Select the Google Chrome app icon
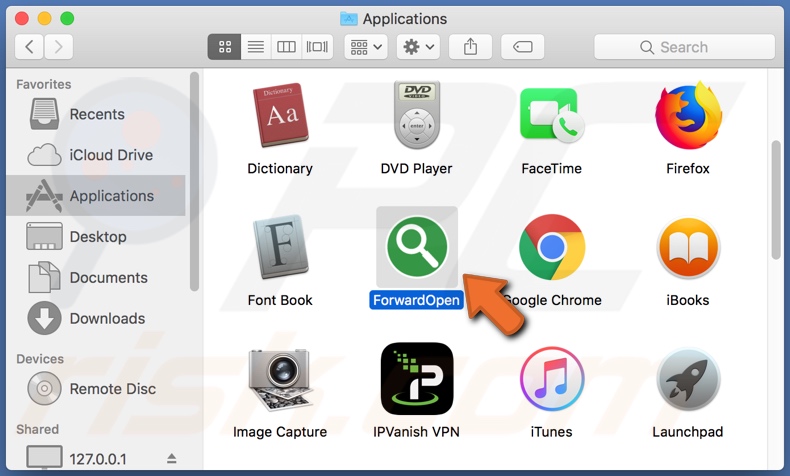The height and width of the screenshot is (476, 790). [552, 247]
